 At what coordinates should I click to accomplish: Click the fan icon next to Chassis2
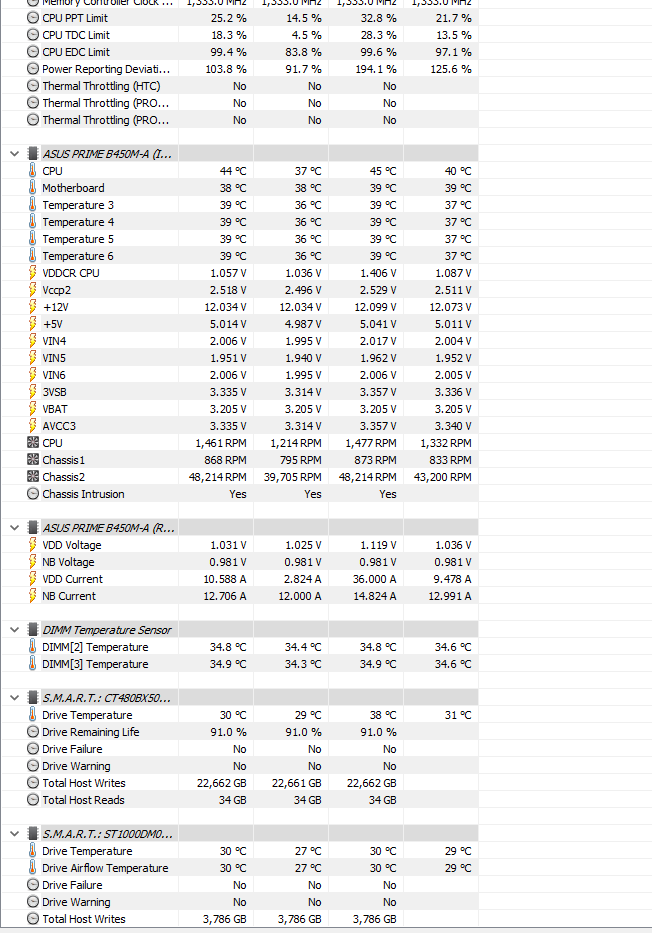pos(33,477)
